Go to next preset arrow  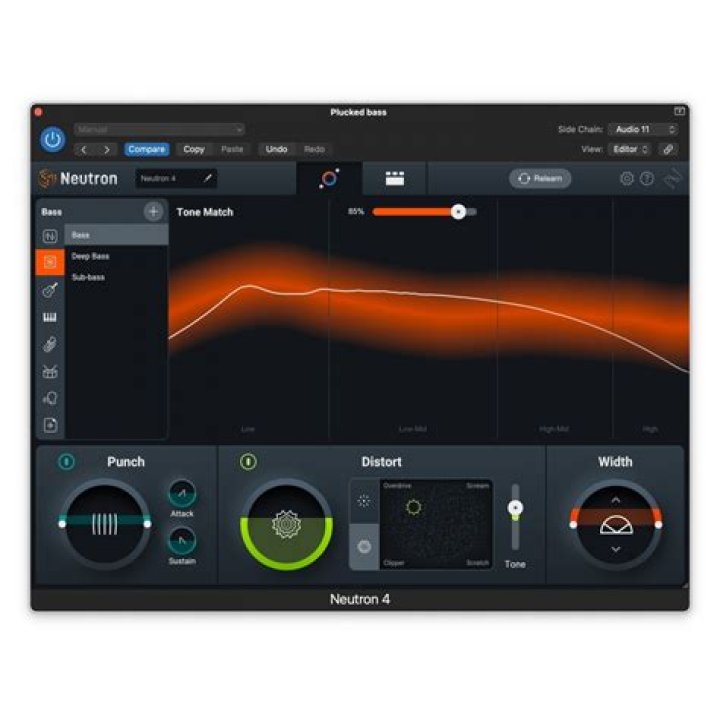[x=107, y=149]
